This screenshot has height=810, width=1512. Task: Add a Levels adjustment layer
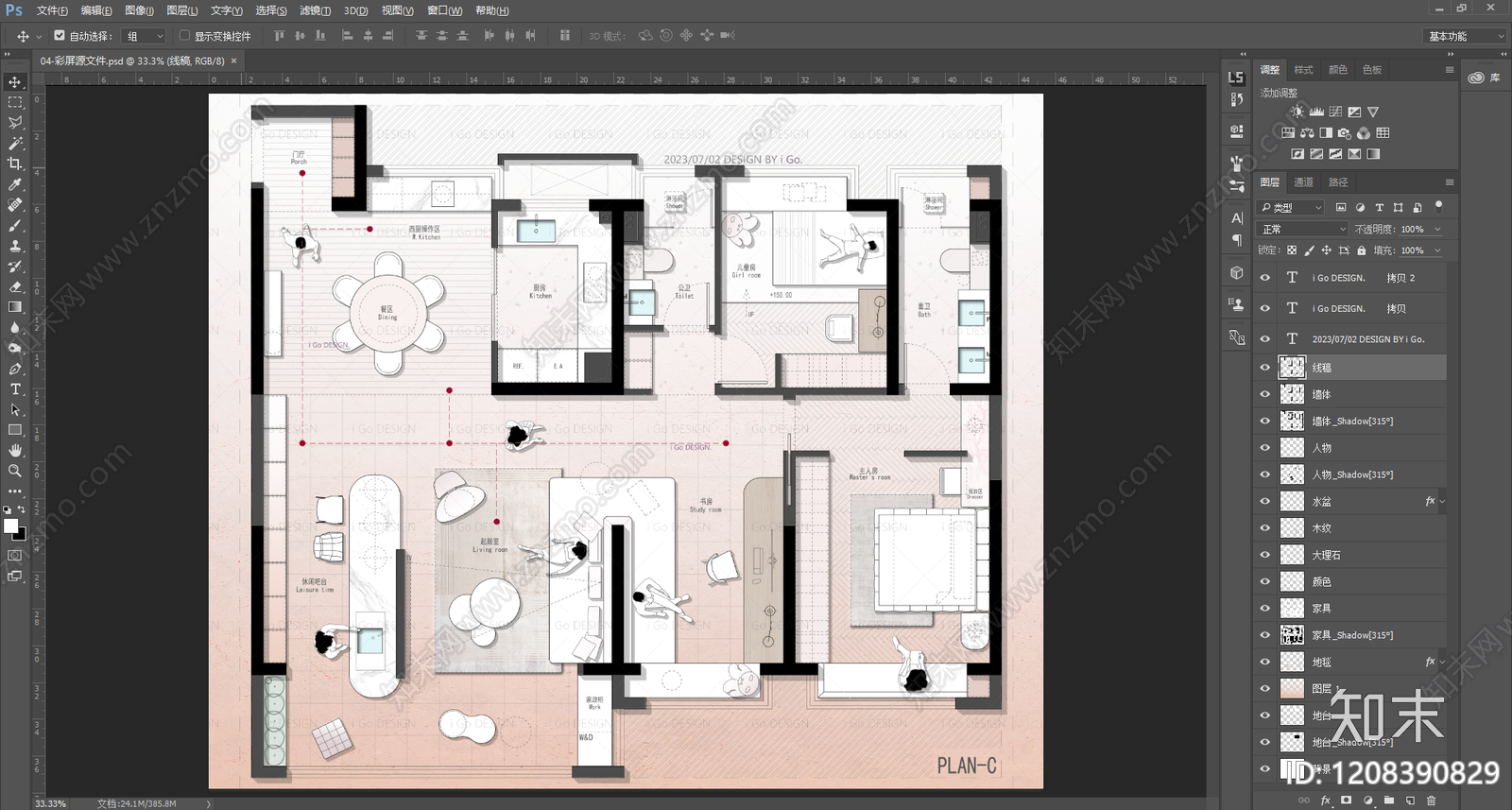click(1316, 112)
